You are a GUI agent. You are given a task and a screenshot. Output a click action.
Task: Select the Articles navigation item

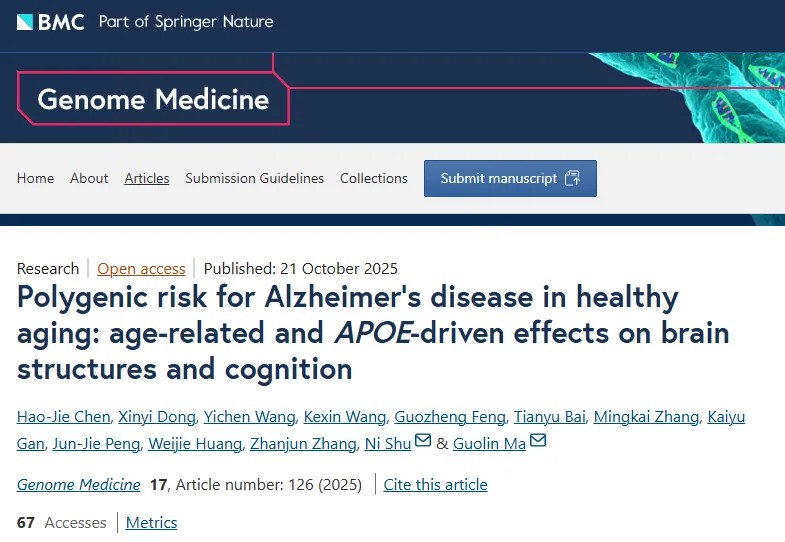147,178
